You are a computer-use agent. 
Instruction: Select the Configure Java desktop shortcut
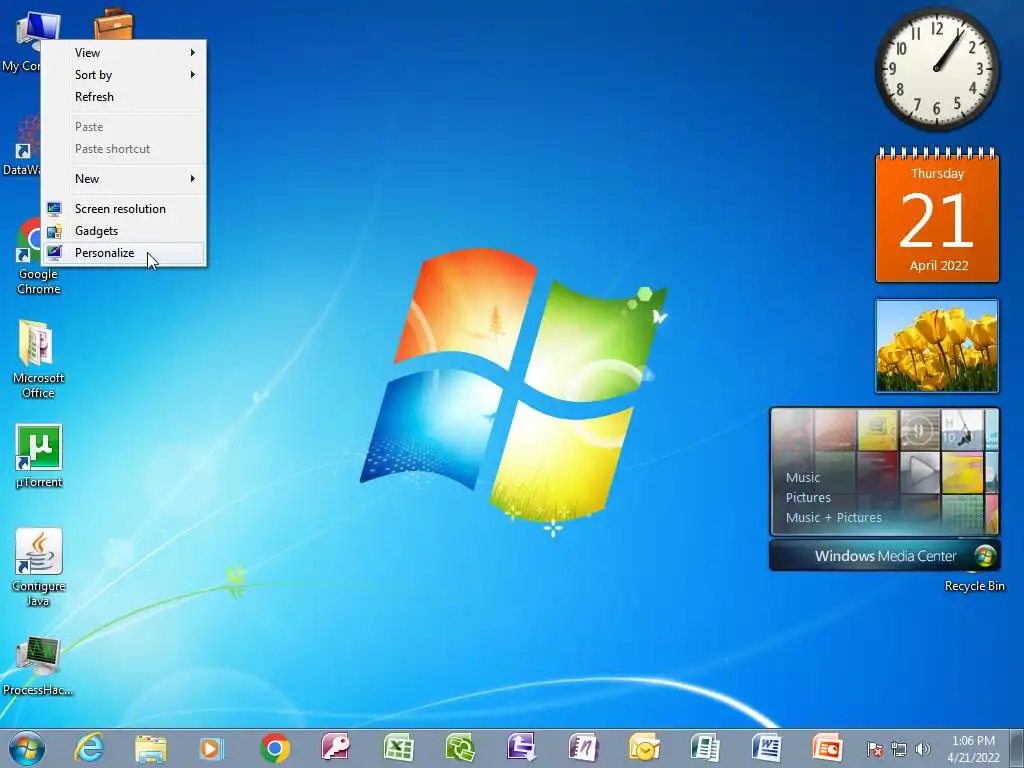point(39,568)
